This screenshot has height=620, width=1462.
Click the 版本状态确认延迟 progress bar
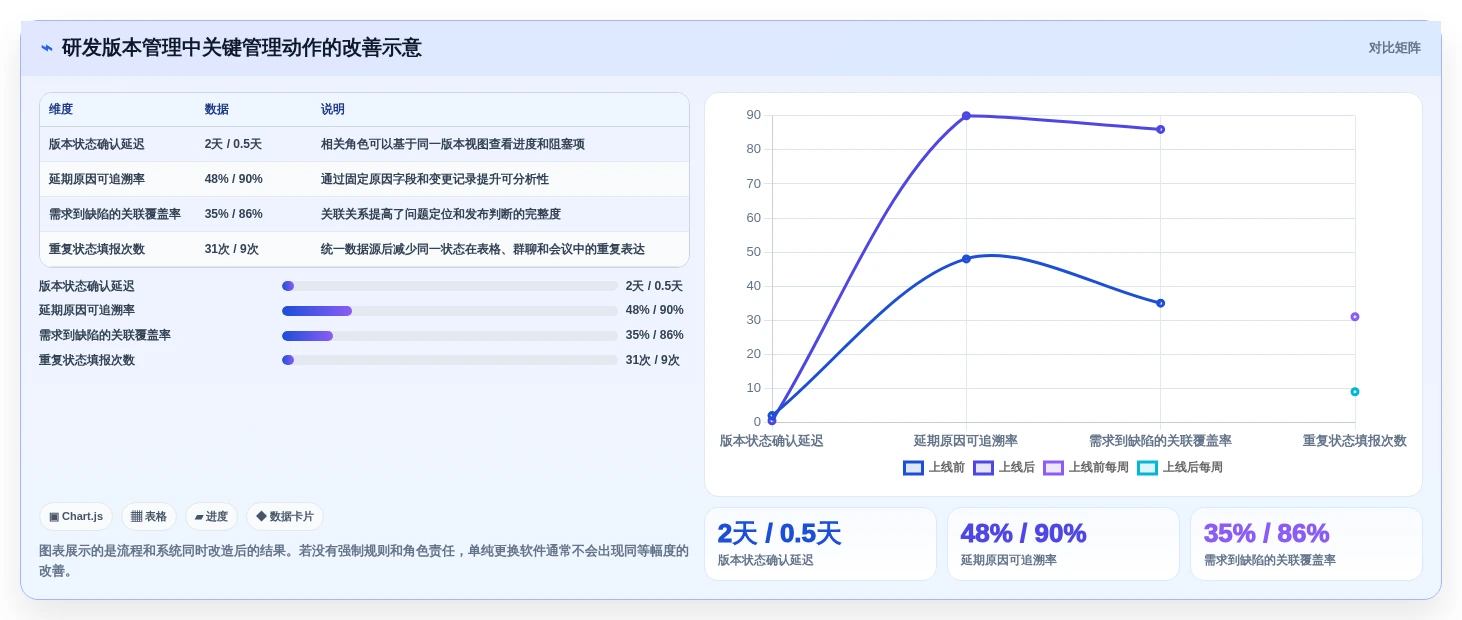coord(450,286)
